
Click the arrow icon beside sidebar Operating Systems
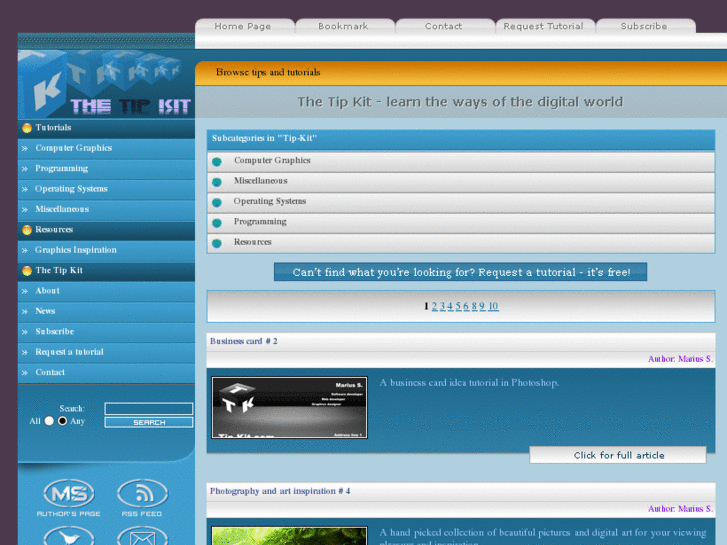pyautogui.click(x=25, y=189)
